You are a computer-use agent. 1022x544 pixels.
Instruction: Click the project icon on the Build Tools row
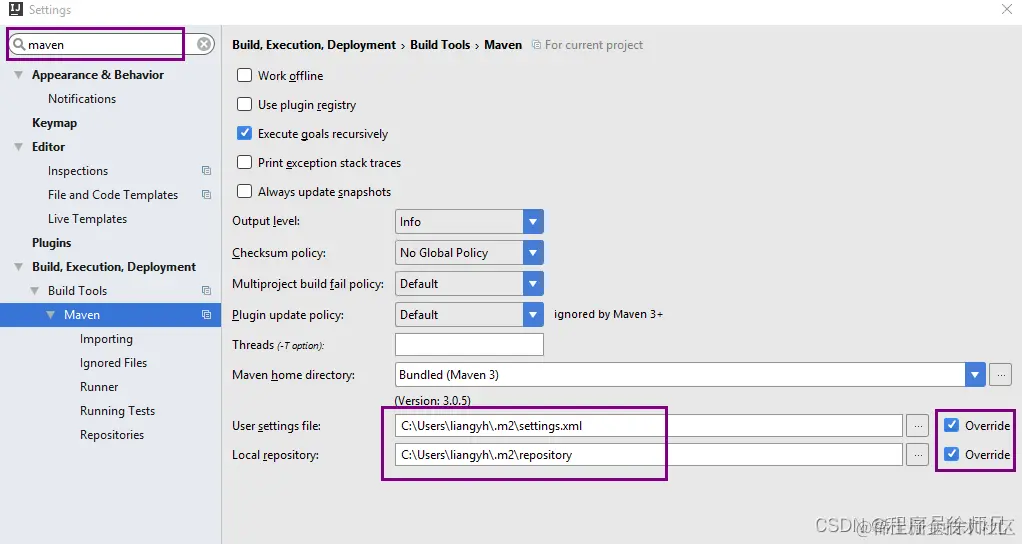click(x=206, y=291)
